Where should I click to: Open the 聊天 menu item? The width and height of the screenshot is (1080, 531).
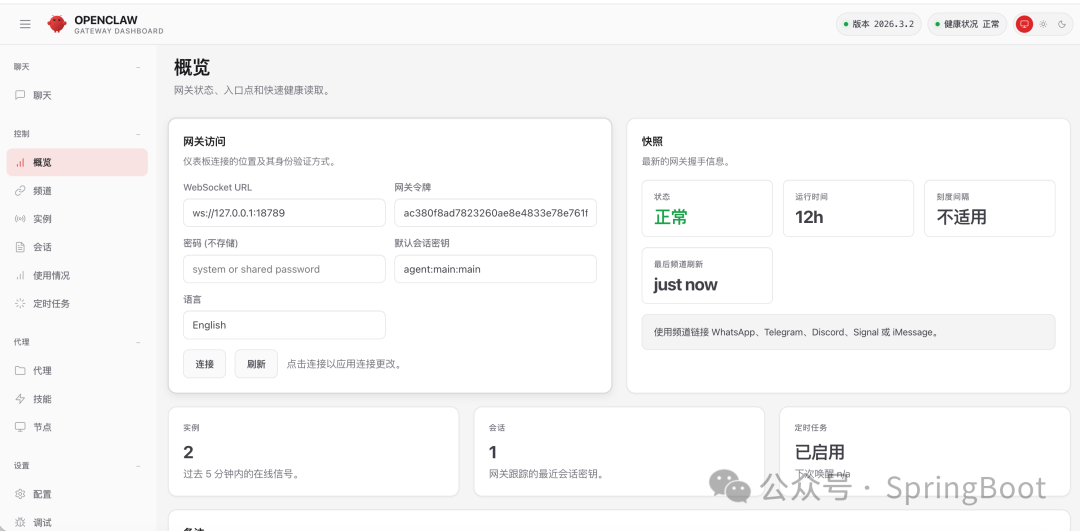tap(77, 95)
